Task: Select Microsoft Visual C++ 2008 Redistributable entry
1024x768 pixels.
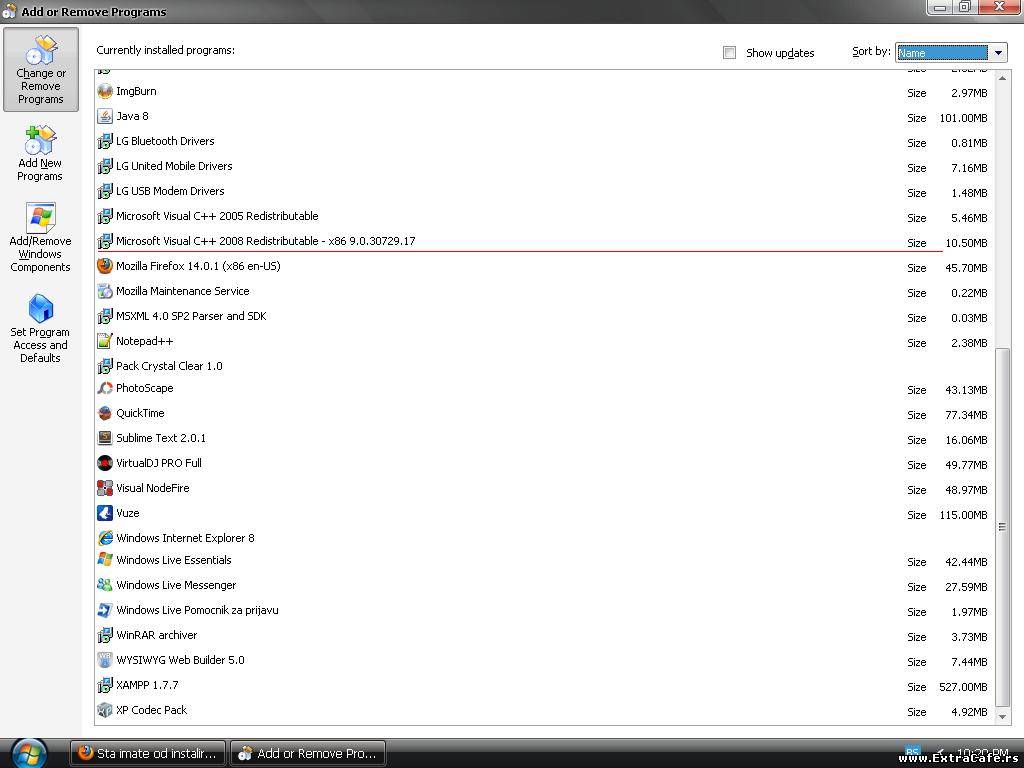Action: [545, 241]
